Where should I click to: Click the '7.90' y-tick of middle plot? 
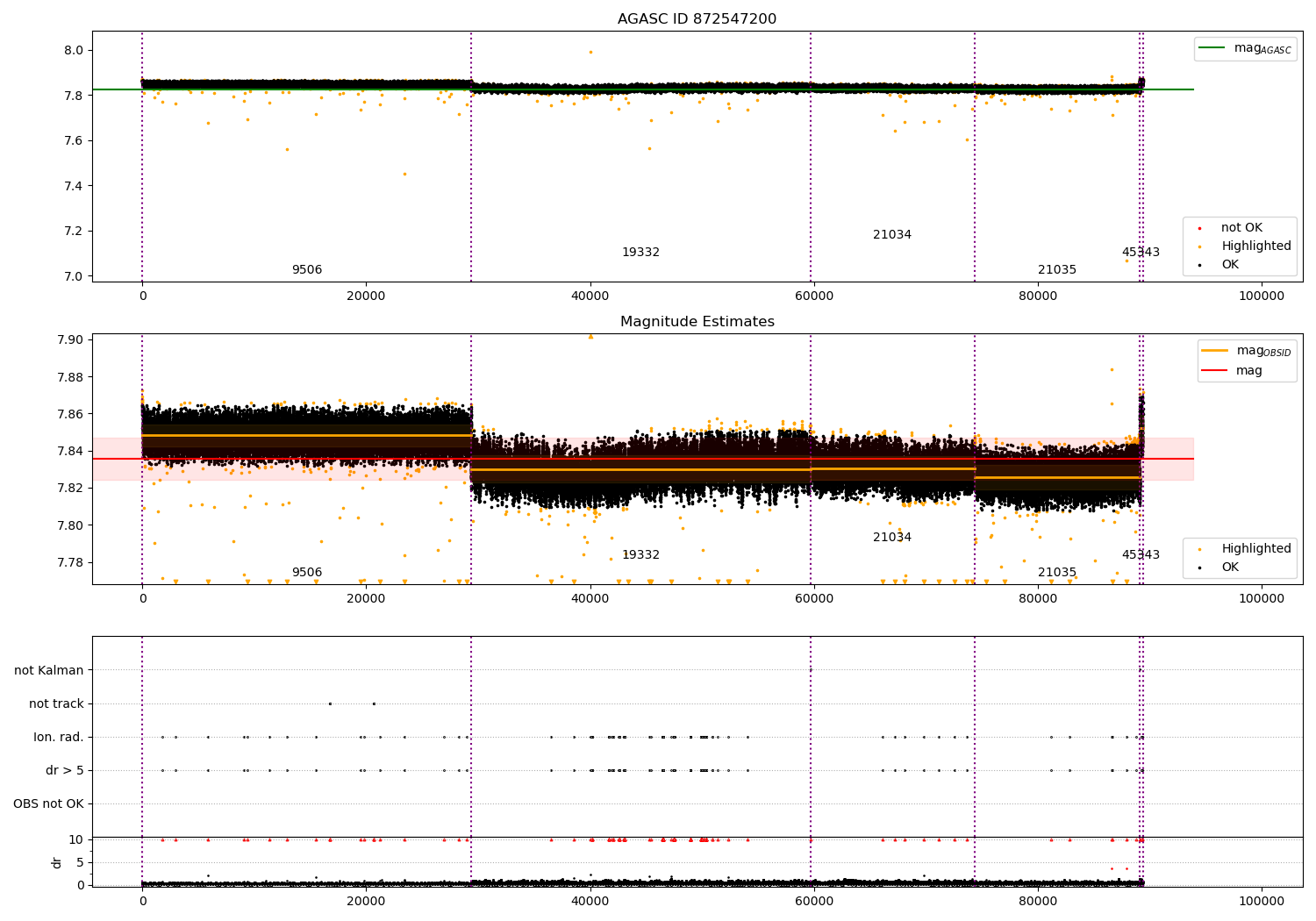[70, 340]
